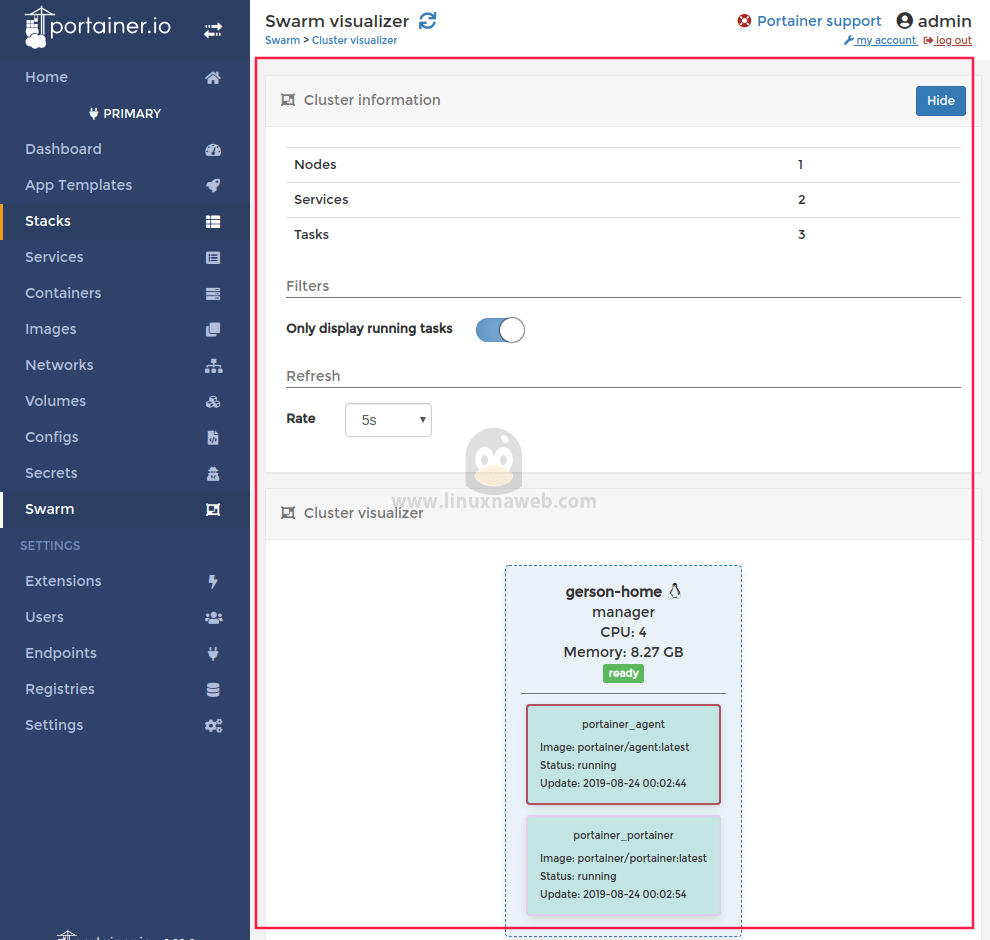Hide the Cluster information panel
The width and height of the screenshot is (990, 940).
(940, 101)
